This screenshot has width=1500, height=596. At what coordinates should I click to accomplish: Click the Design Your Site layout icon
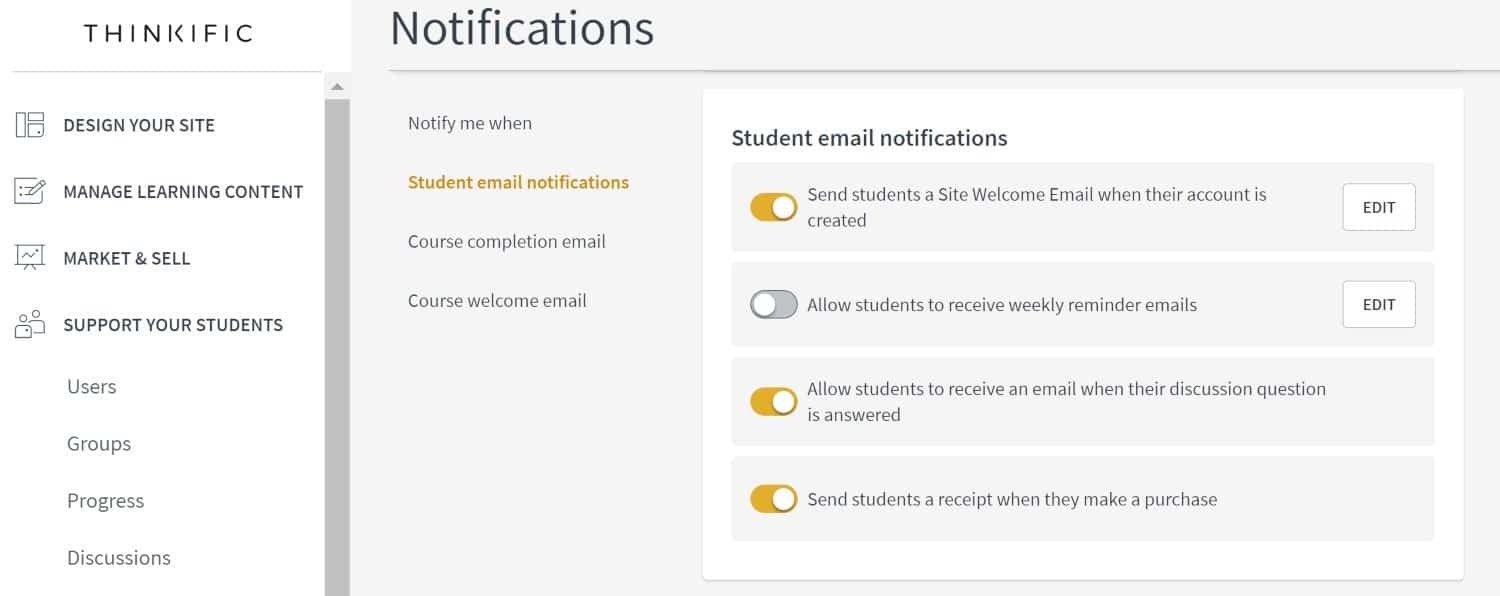coord(29,125)
